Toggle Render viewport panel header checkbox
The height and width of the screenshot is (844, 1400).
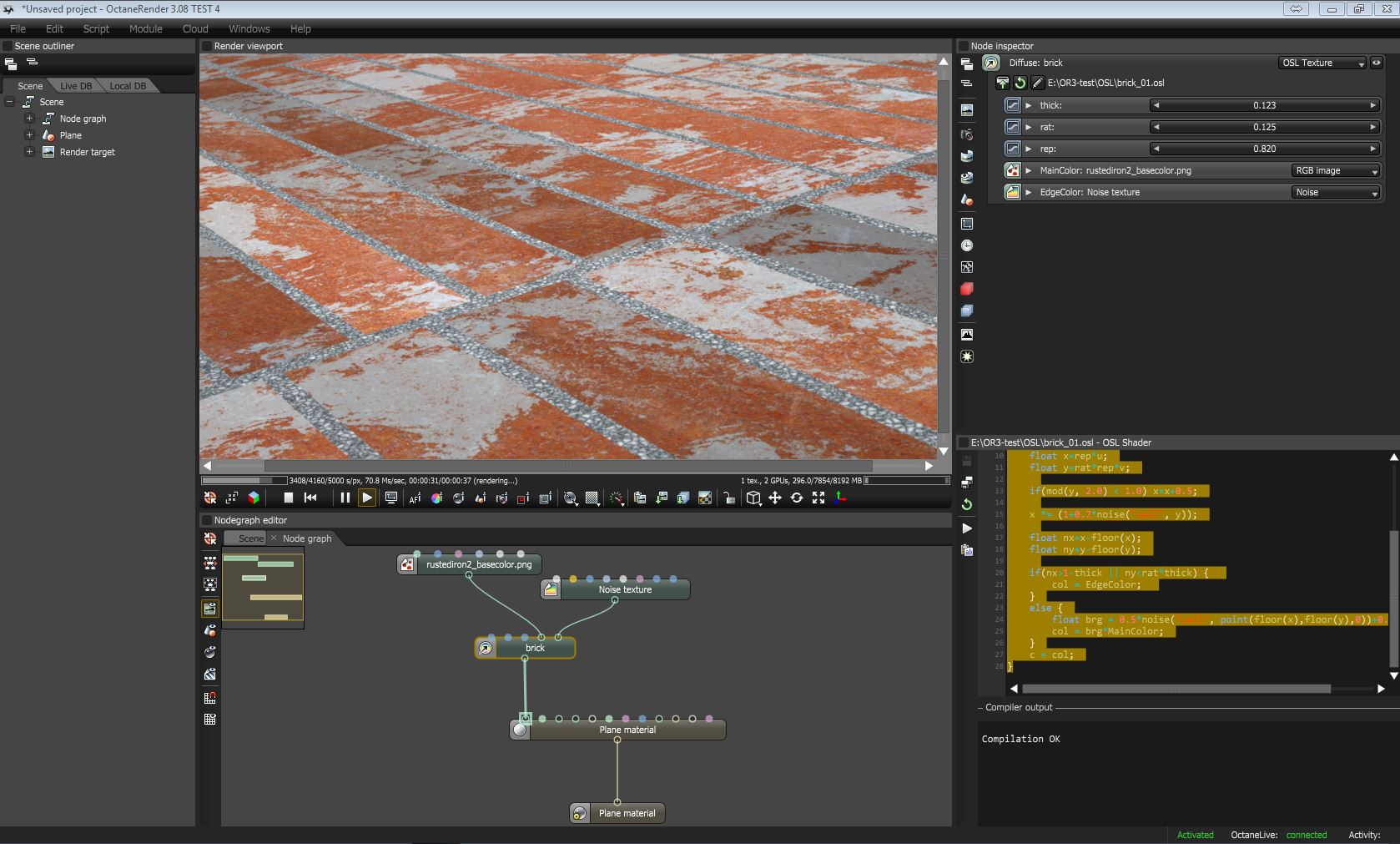pyautogui.click(x=206, y=46)
